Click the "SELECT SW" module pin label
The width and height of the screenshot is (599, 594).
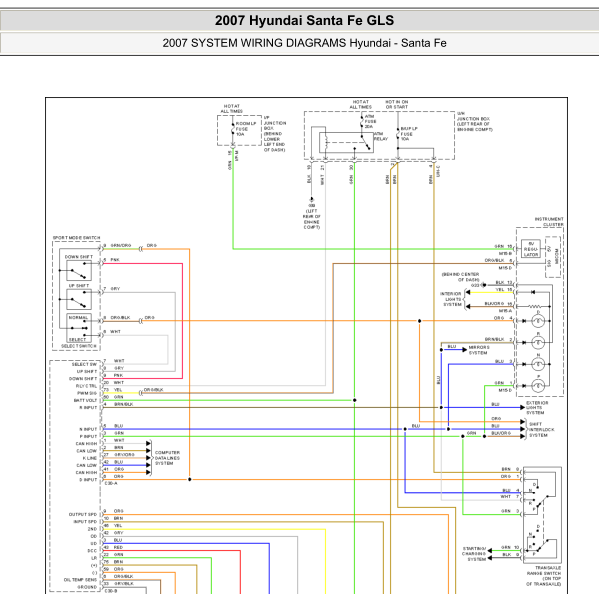[x=84, y=364]
